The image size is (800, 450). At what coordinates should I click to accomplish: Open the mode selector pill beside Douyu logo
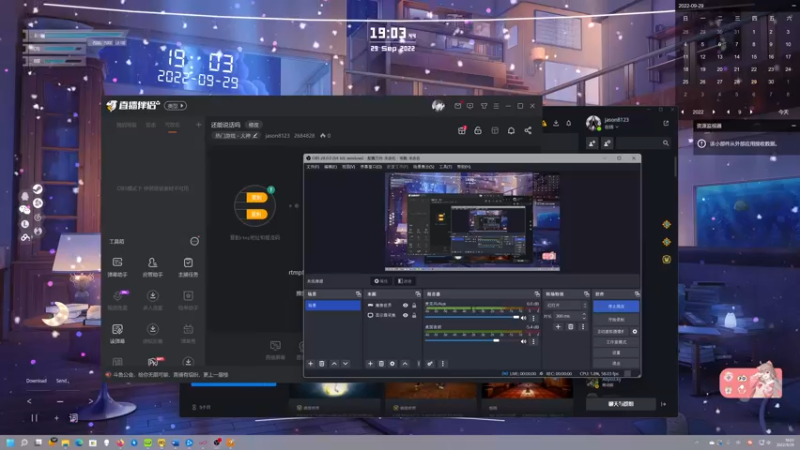pyautogui.click(x=176, y=106)
